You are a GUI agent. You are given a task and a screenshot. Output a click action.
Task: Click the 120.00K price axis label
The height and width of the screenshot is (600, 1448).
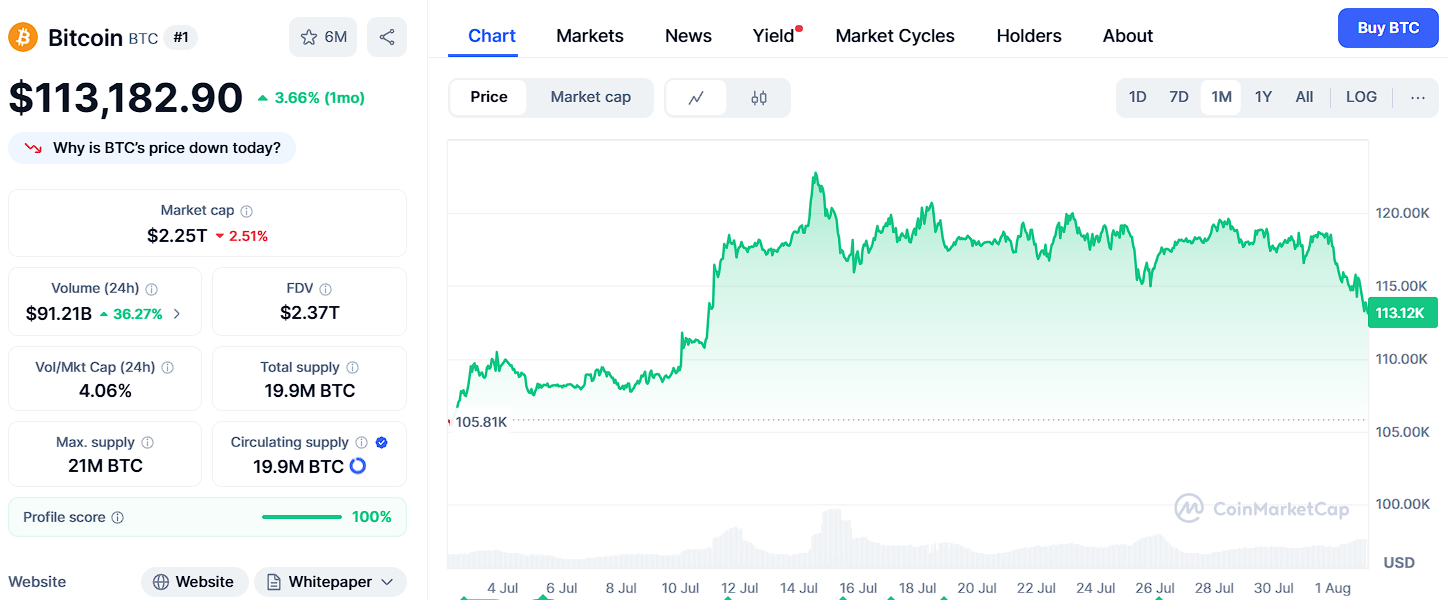[x=1402, y=213]
